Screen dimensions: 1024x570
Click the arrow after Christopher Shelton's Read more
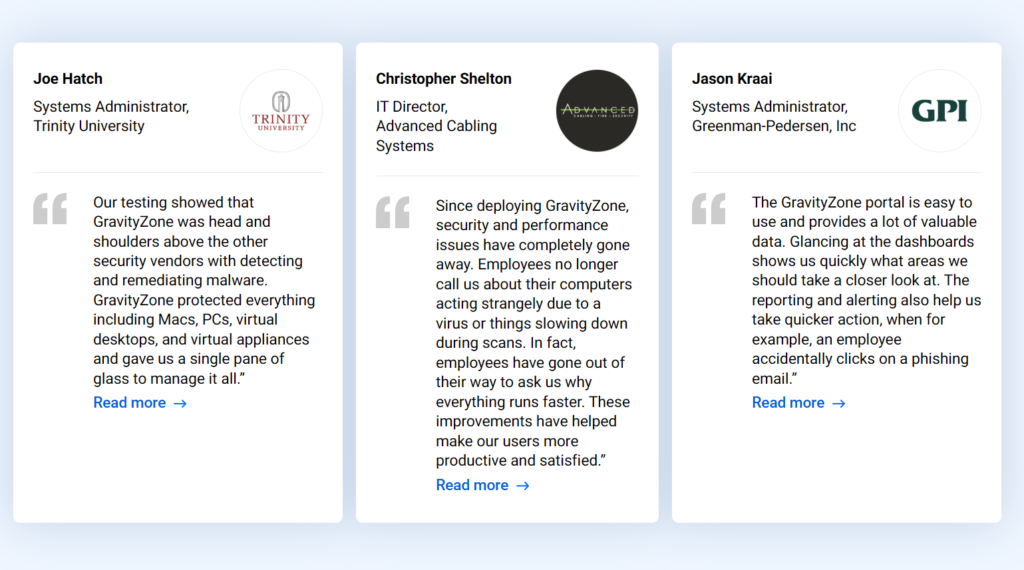522,486
